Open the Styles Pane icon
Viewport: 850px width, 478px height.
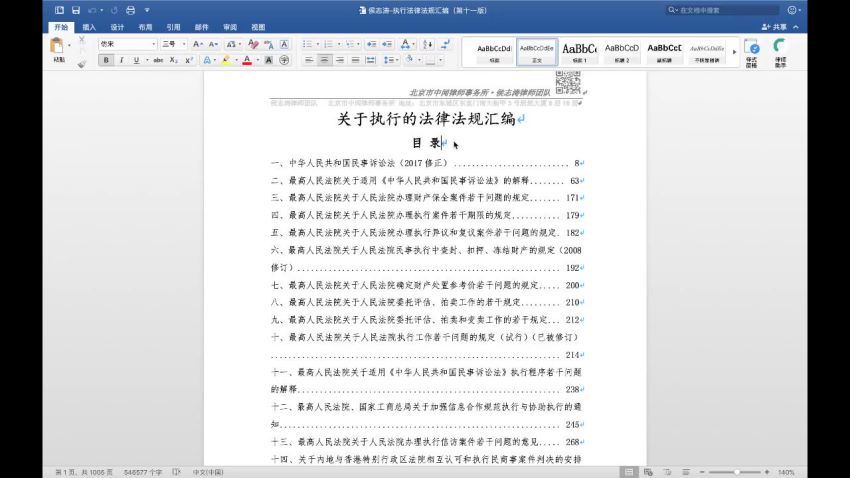752,52
